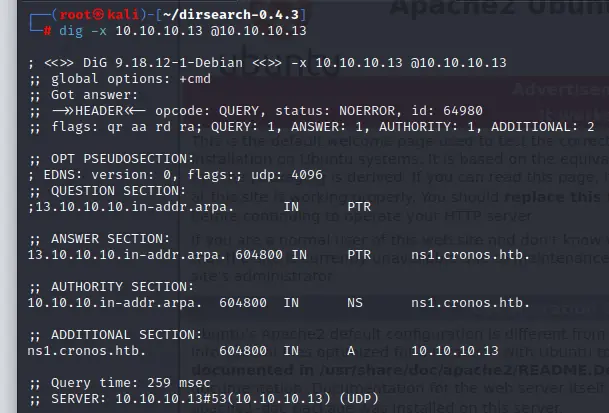Viewport: 609px width, 413px height.
Task: Click the ANSWER SECTION heading
Action: point(110,239)
